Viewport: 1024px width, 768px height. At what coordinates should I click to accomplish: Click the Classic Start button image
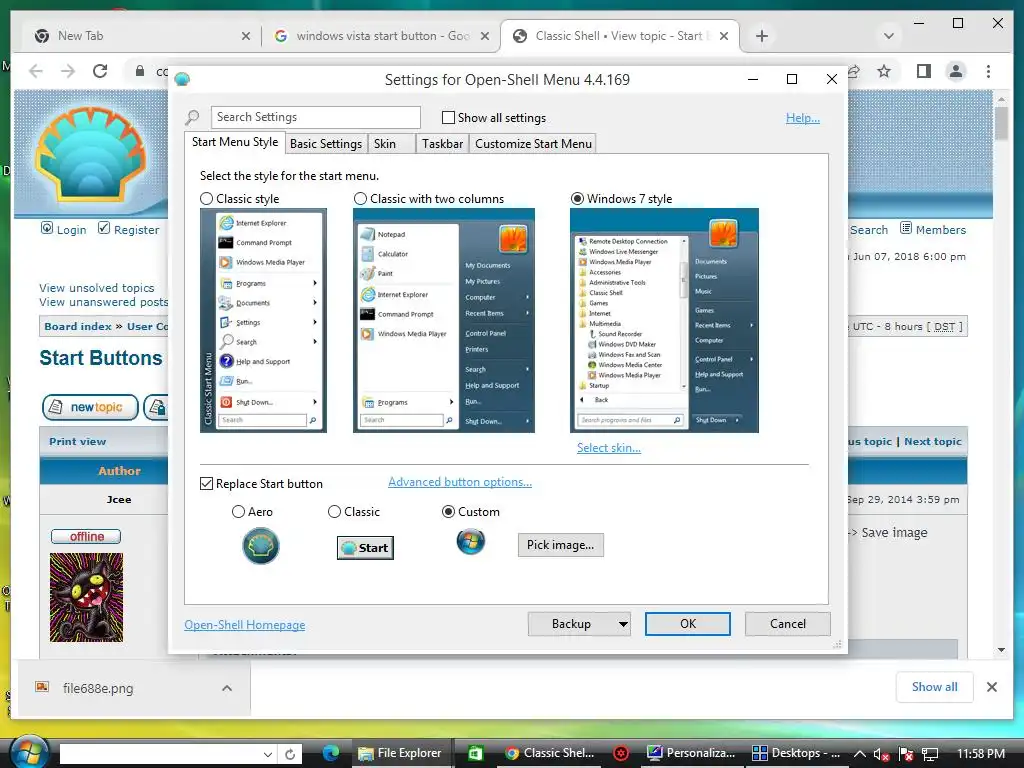(x=365, y=548)
